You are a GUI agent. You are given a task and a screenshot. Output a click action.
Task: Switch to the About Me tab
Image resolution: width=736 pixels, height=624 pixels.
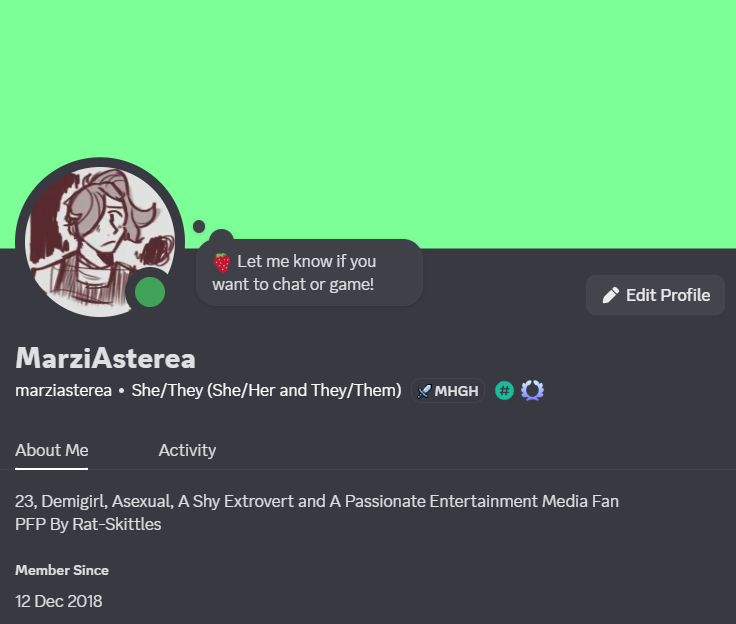click(52, 450)
